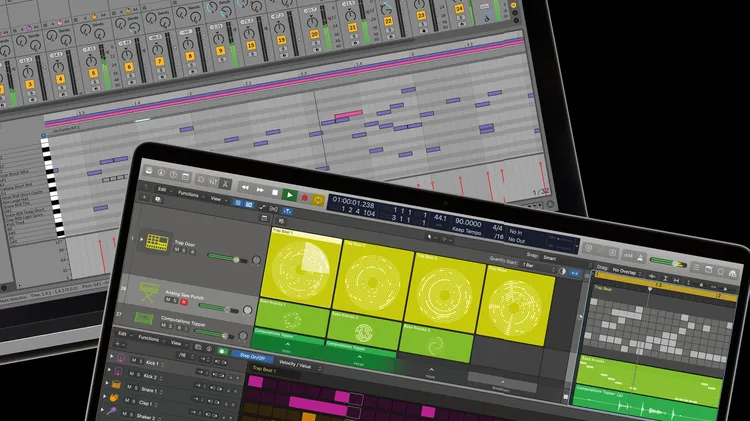Select the Bass Knocks 1 green cell

click(x=292, y=317)
